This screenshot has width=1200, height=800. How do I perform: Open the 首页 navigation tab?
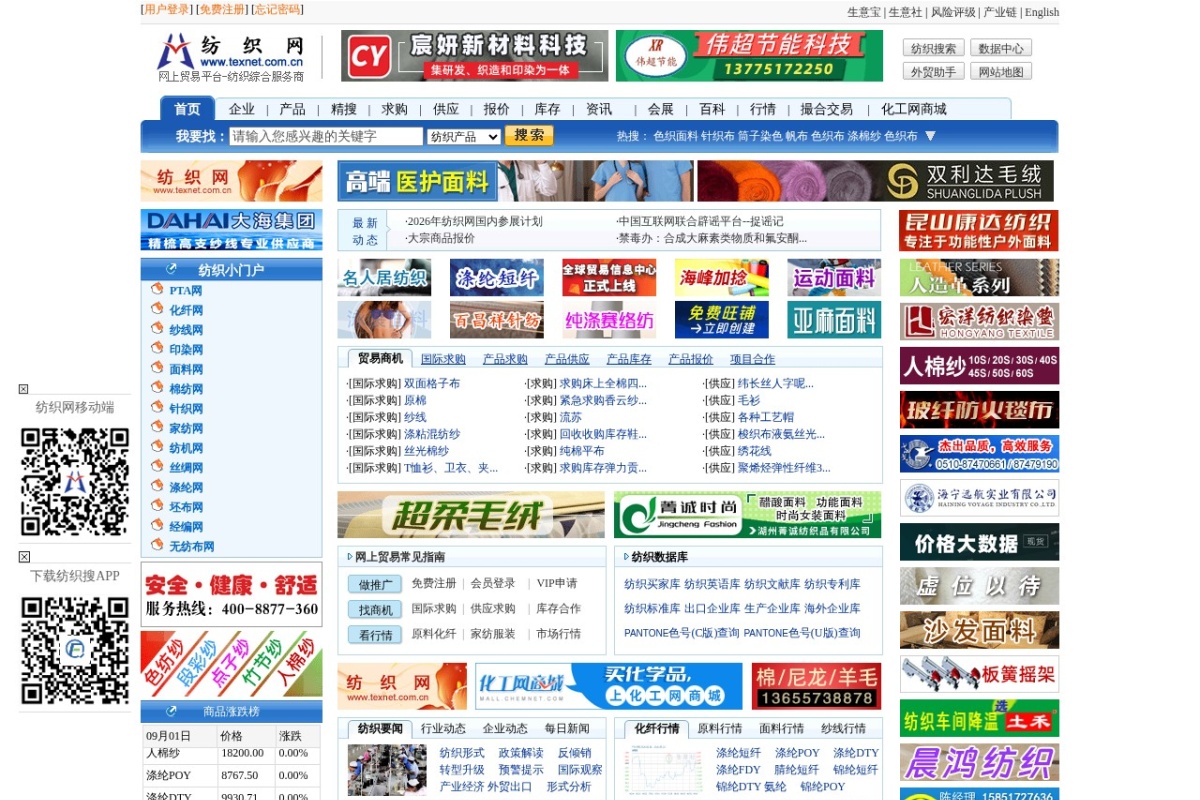187,109
